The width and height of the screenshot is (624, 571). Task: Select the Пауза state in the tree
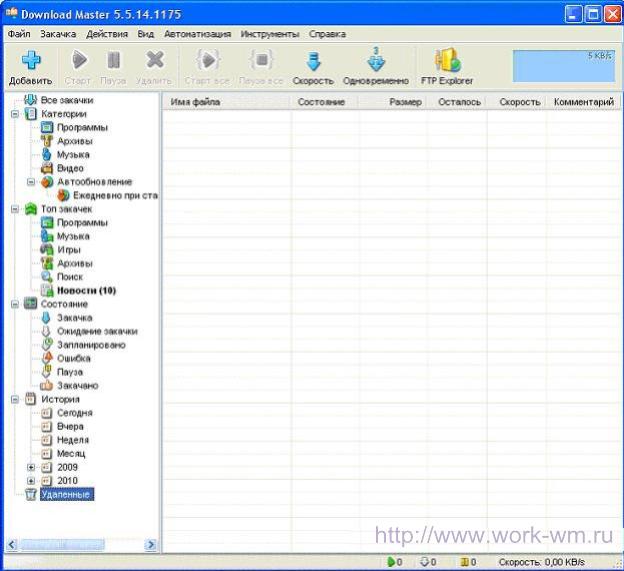70,372
